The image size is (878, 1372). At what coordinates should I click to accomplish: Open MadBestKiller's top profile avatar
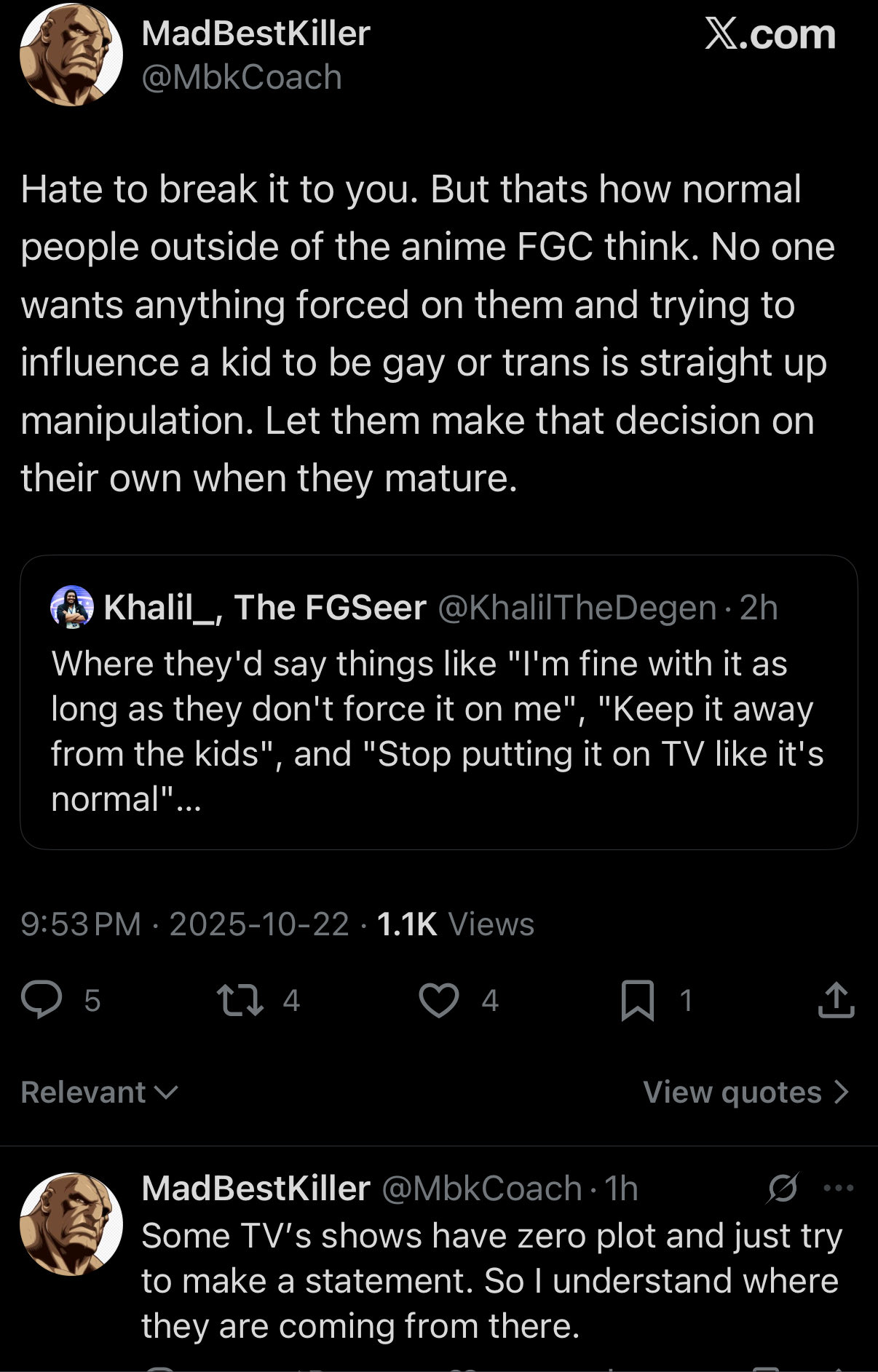[x=71, y=55]
